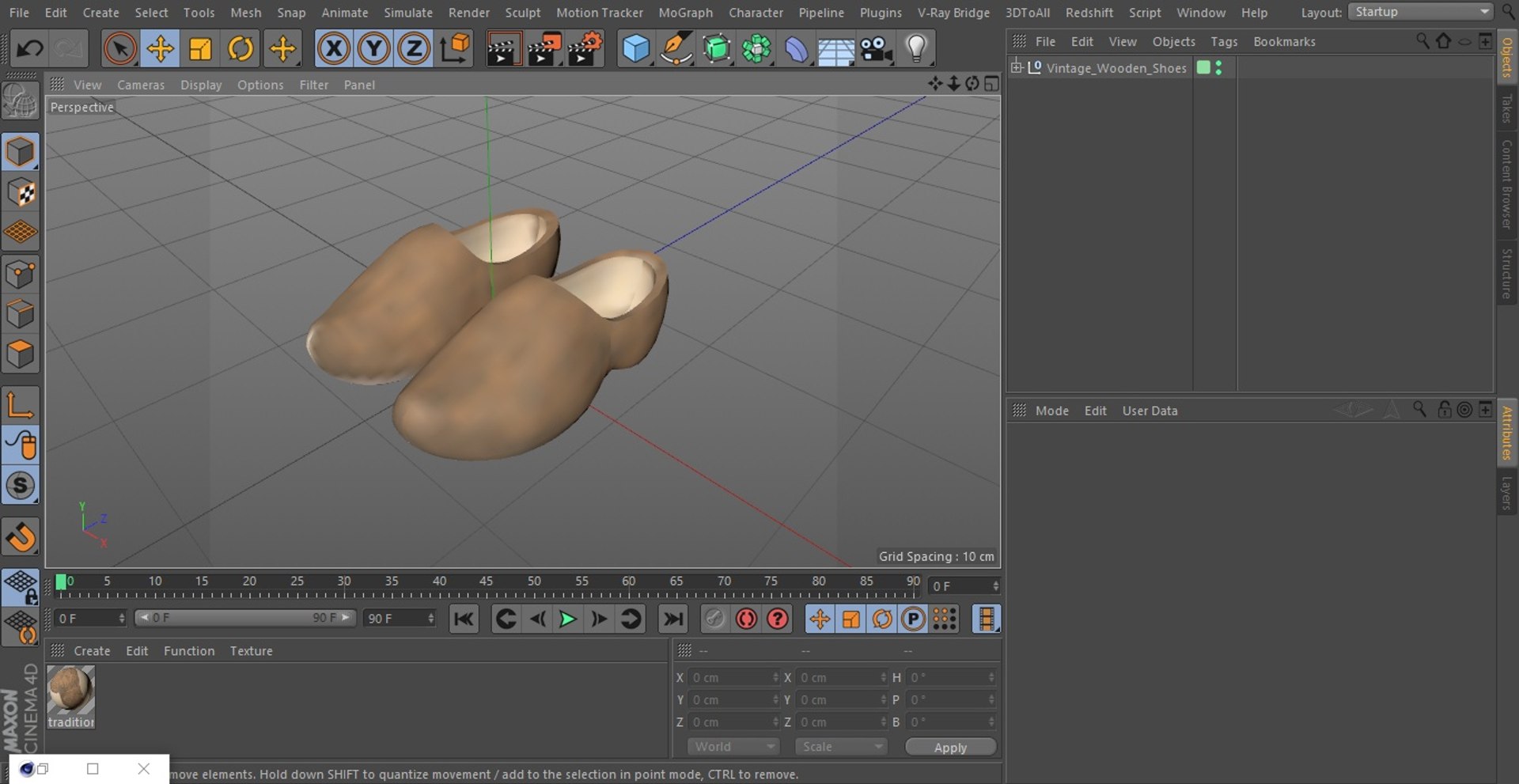
Task: Open the MoGraph menu
Action: [685, 13]
